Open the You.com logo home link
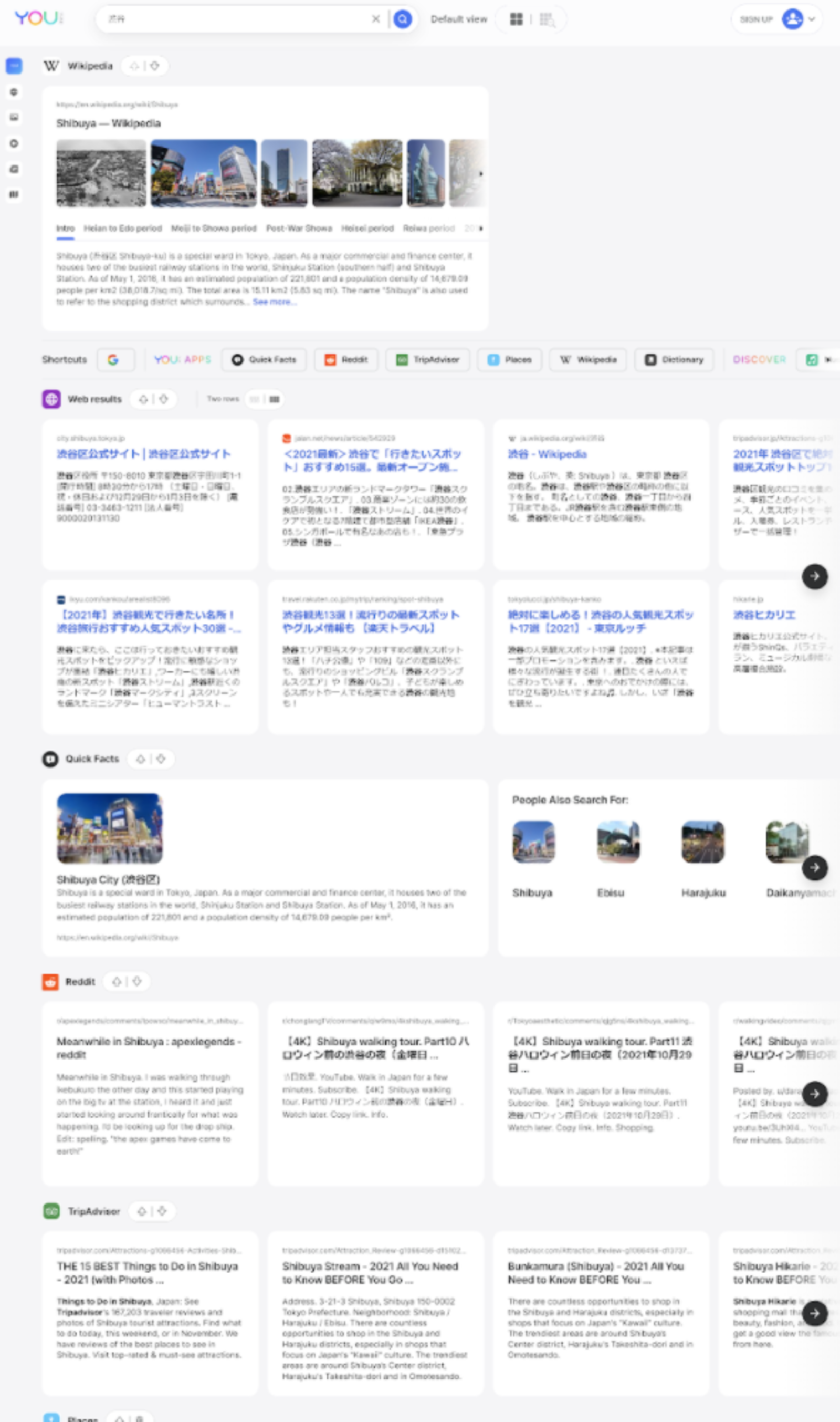 point(38,18)
